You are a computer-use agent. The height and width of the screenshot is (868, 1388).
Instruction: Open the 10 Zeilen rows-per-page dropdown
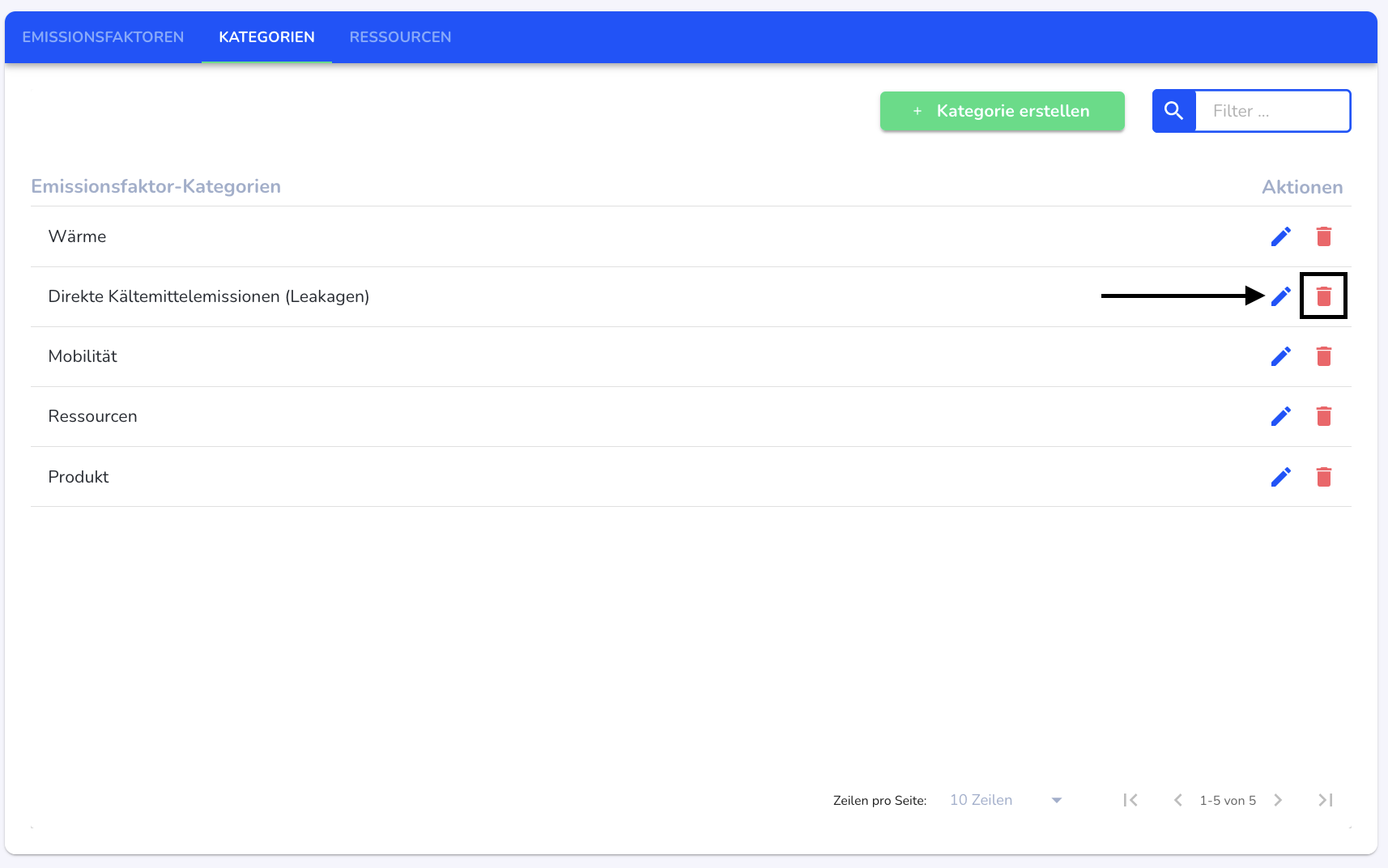[1006, 800]
